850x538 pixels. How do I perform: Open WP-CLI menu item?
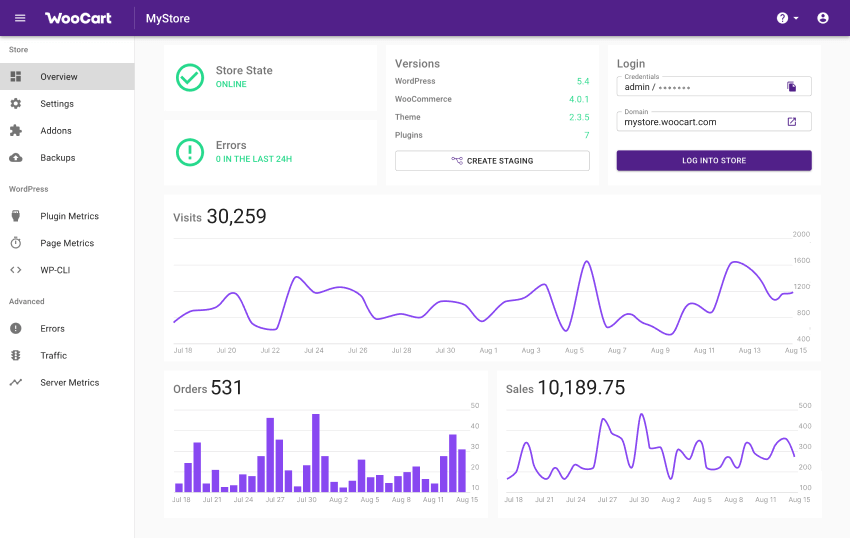click(x=67, y=270)
